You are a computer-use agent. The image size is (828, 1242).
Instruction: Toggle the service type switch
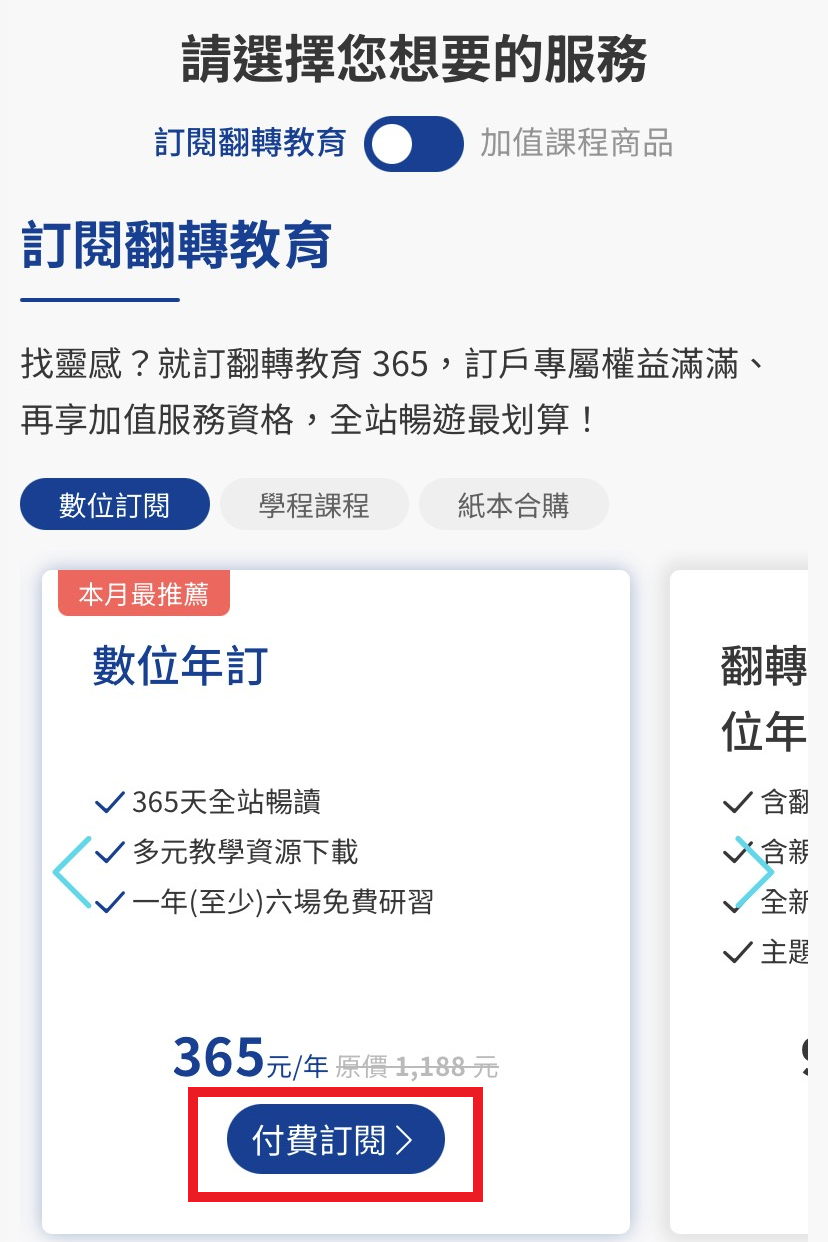[x=414, y=144]
